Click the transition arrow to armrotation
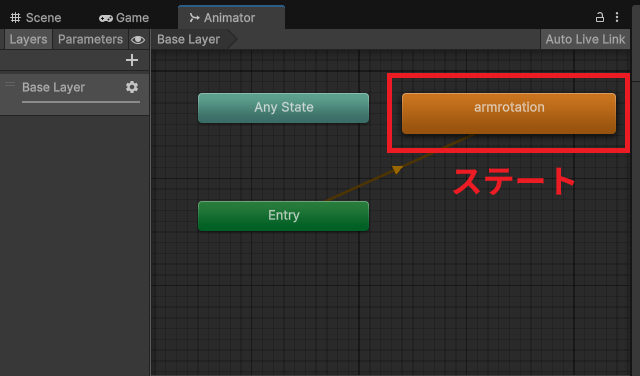Viewport: 640px width, 376px height. coord(397,169)
